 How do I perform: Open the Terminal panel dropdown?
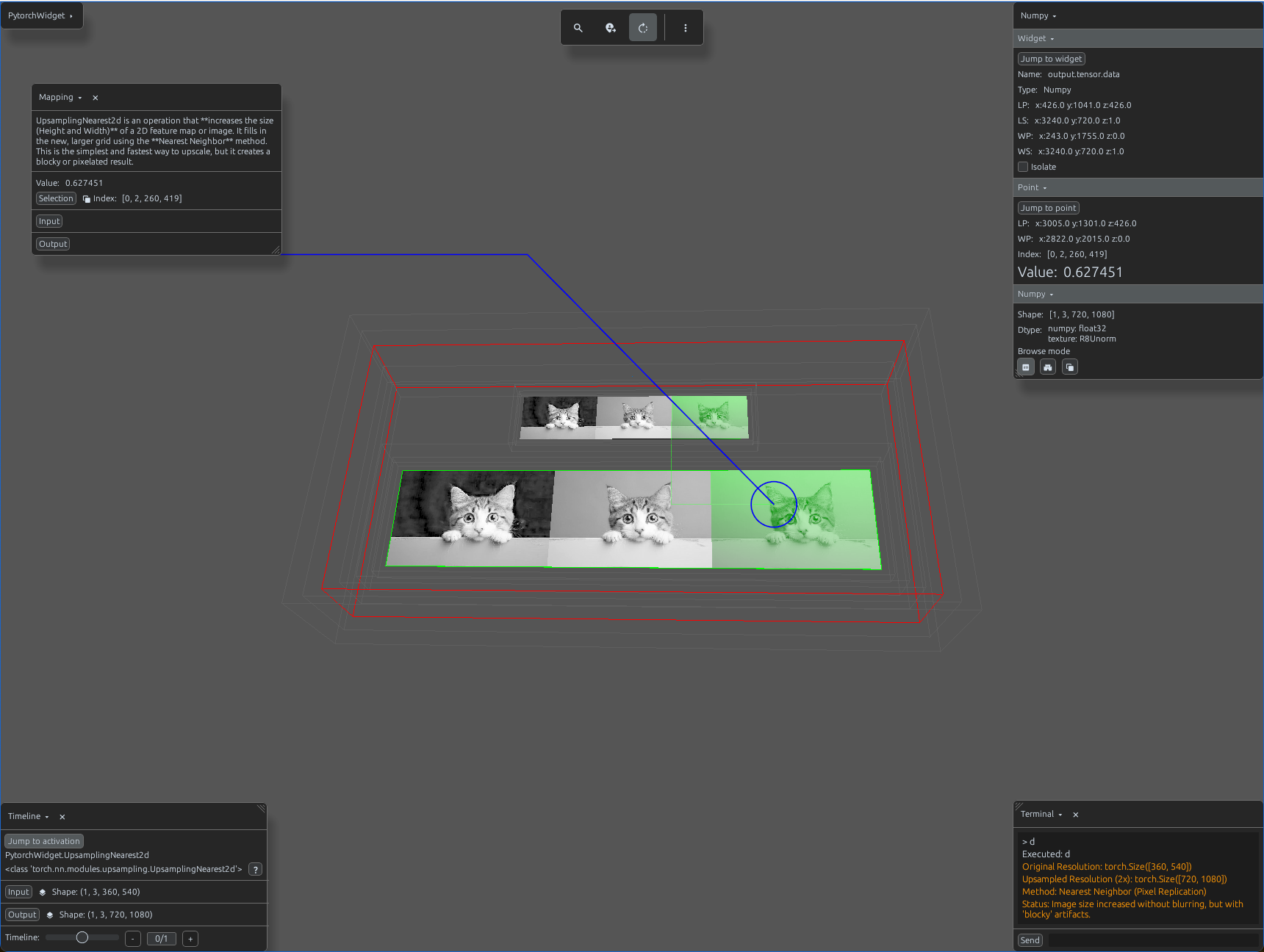(x=1041, y=814)
